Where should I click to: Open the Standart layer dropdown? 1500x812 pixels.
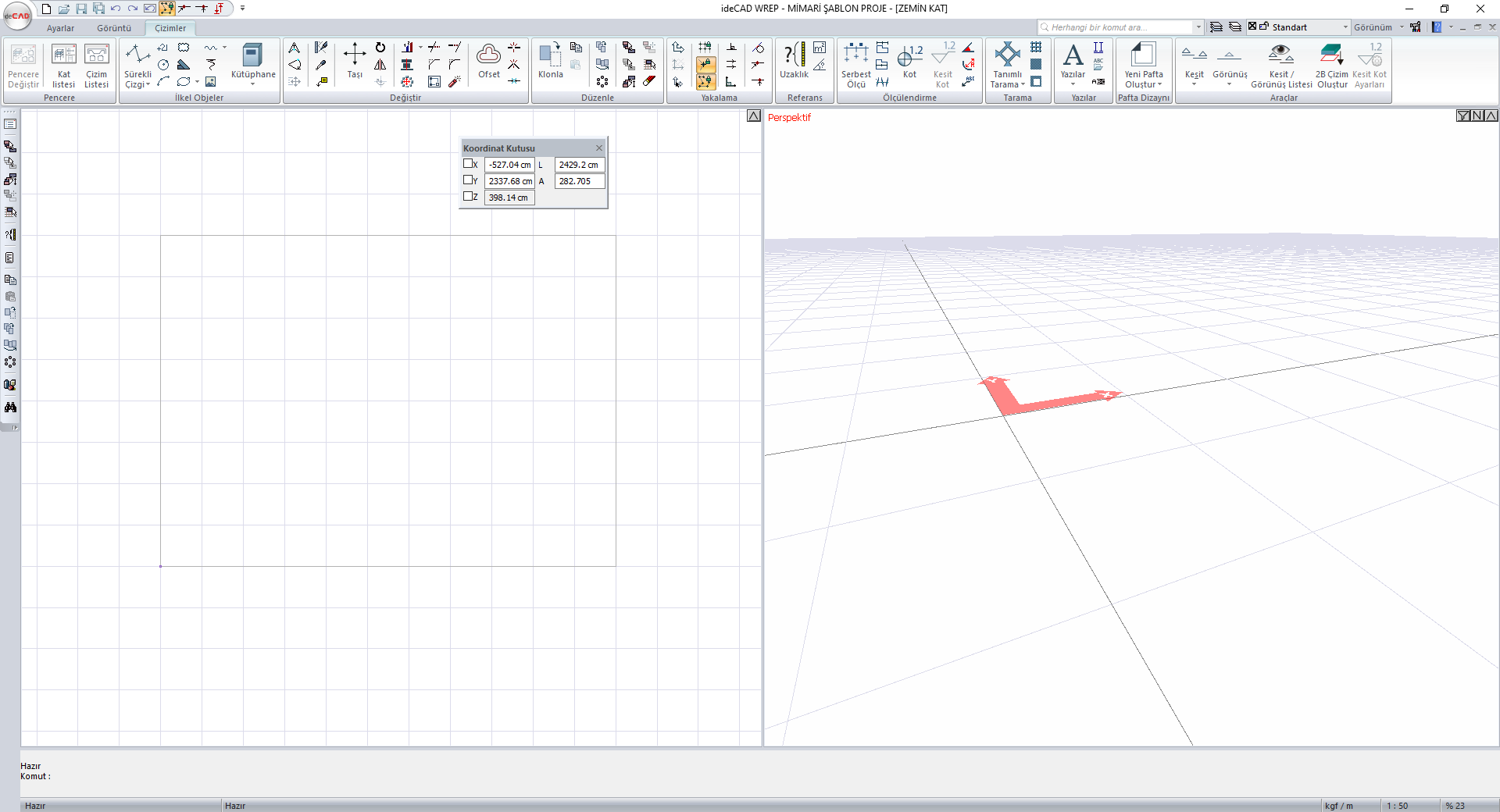click(x=1345, y=27)
